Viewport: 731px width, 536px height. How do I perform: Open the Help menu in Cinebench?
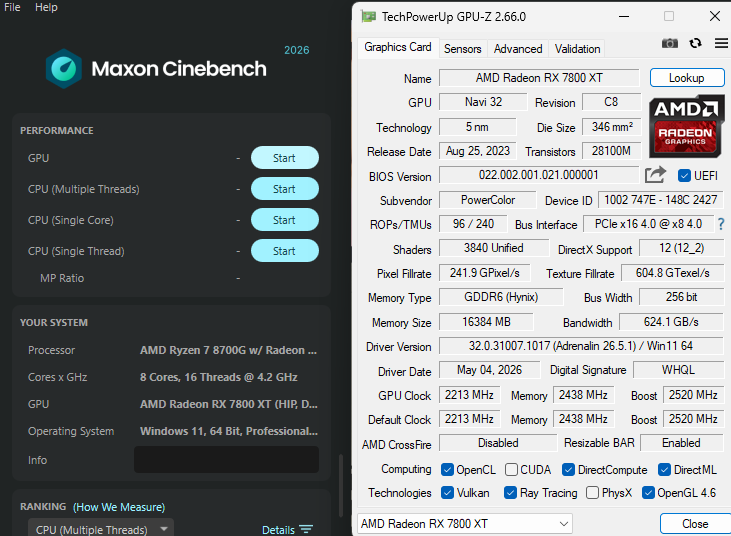[46, 7]
